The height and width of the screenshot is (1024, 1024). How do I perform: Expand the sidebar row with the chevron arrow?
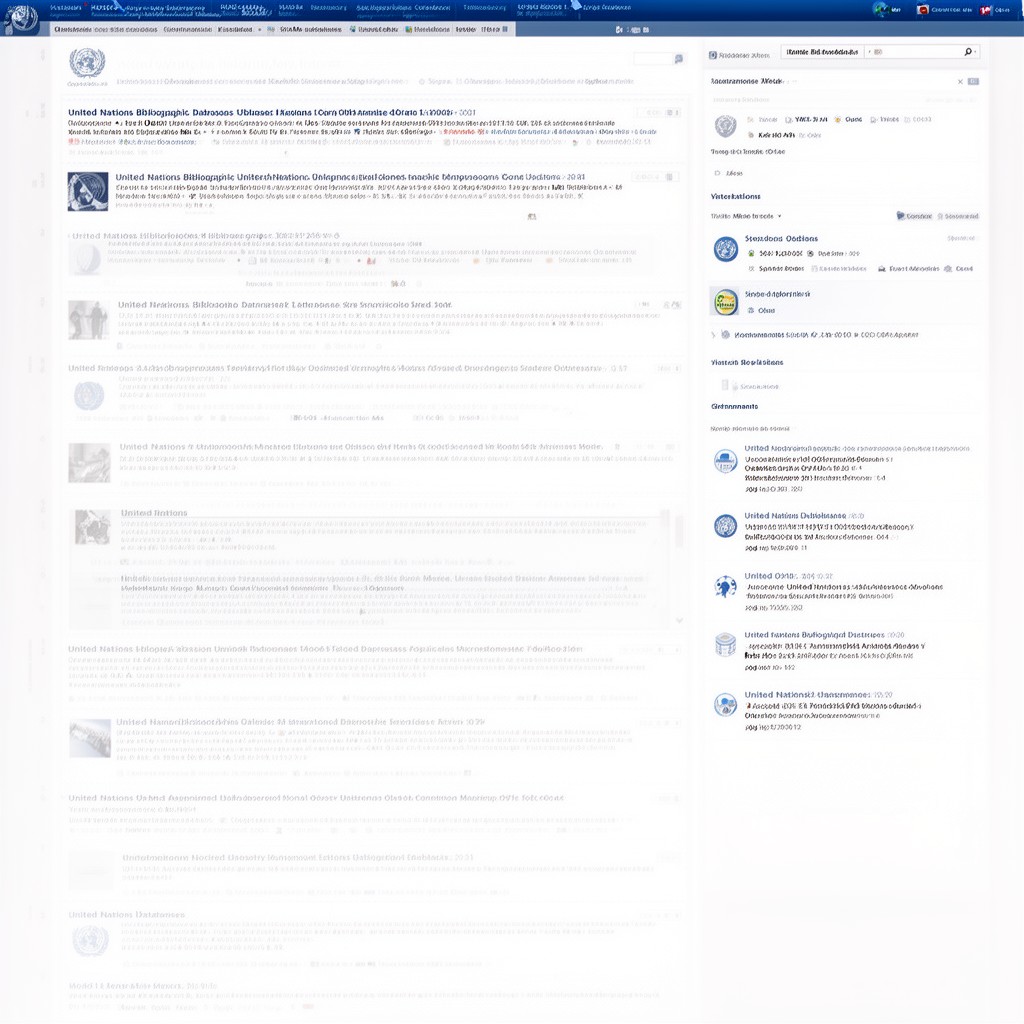[x=713, y=335]
